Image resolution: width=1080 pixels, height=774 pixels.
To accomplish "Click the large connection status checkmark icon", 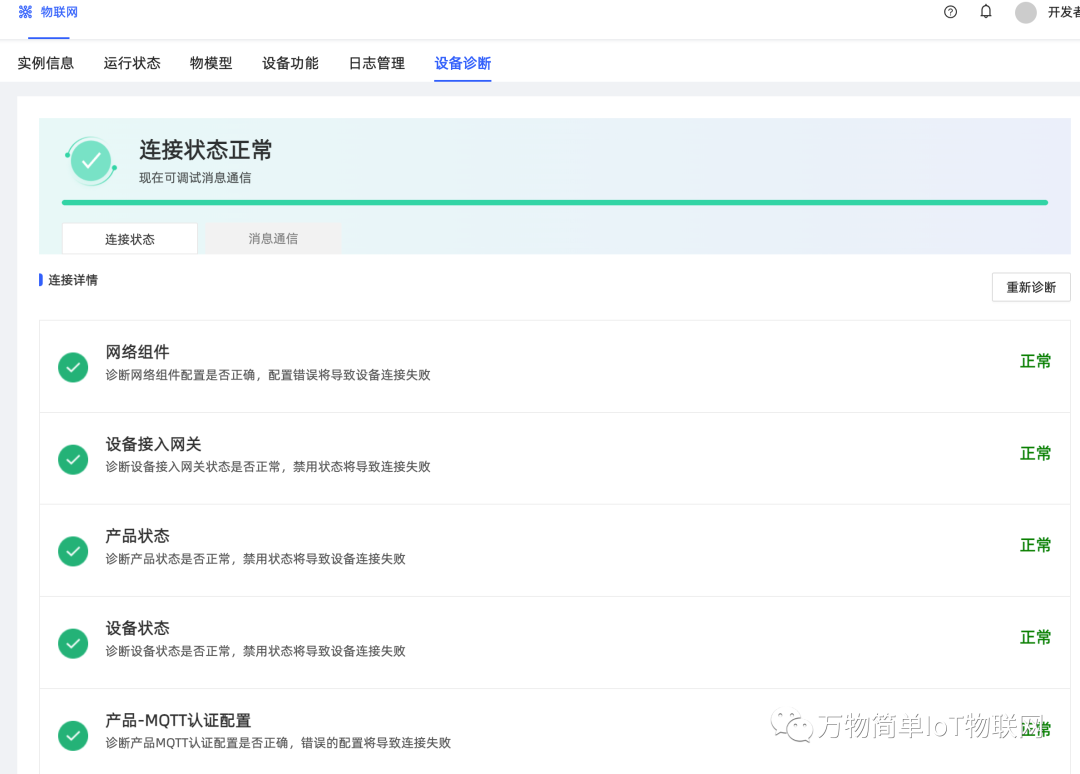I will click(91, 160).
